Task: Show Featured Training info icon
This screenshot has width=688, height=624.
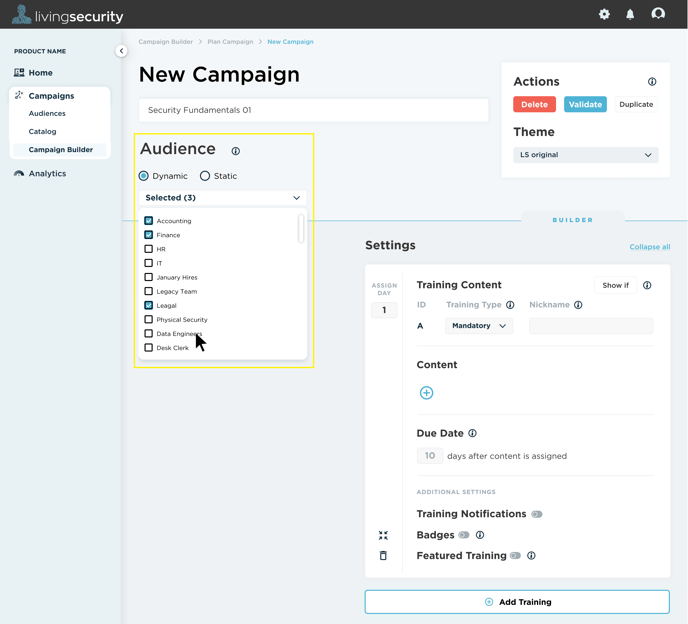Action: coord(531,556)
